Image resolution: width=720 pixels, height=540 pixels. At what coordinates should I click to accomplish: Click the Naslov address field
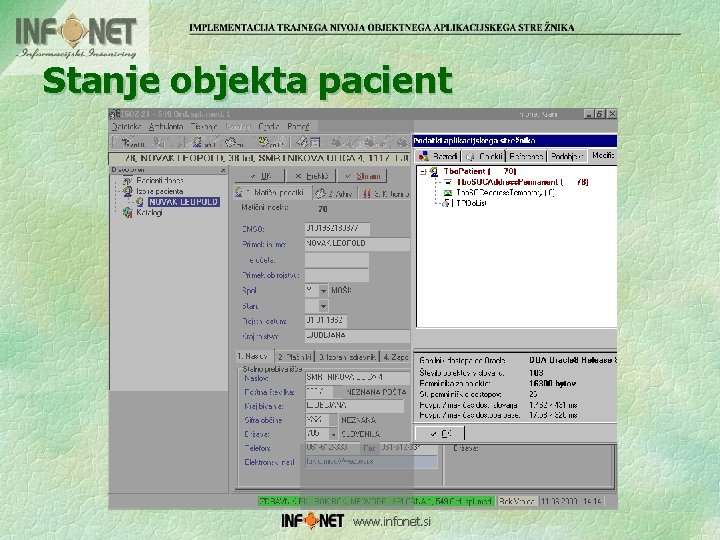click(357, 378)
